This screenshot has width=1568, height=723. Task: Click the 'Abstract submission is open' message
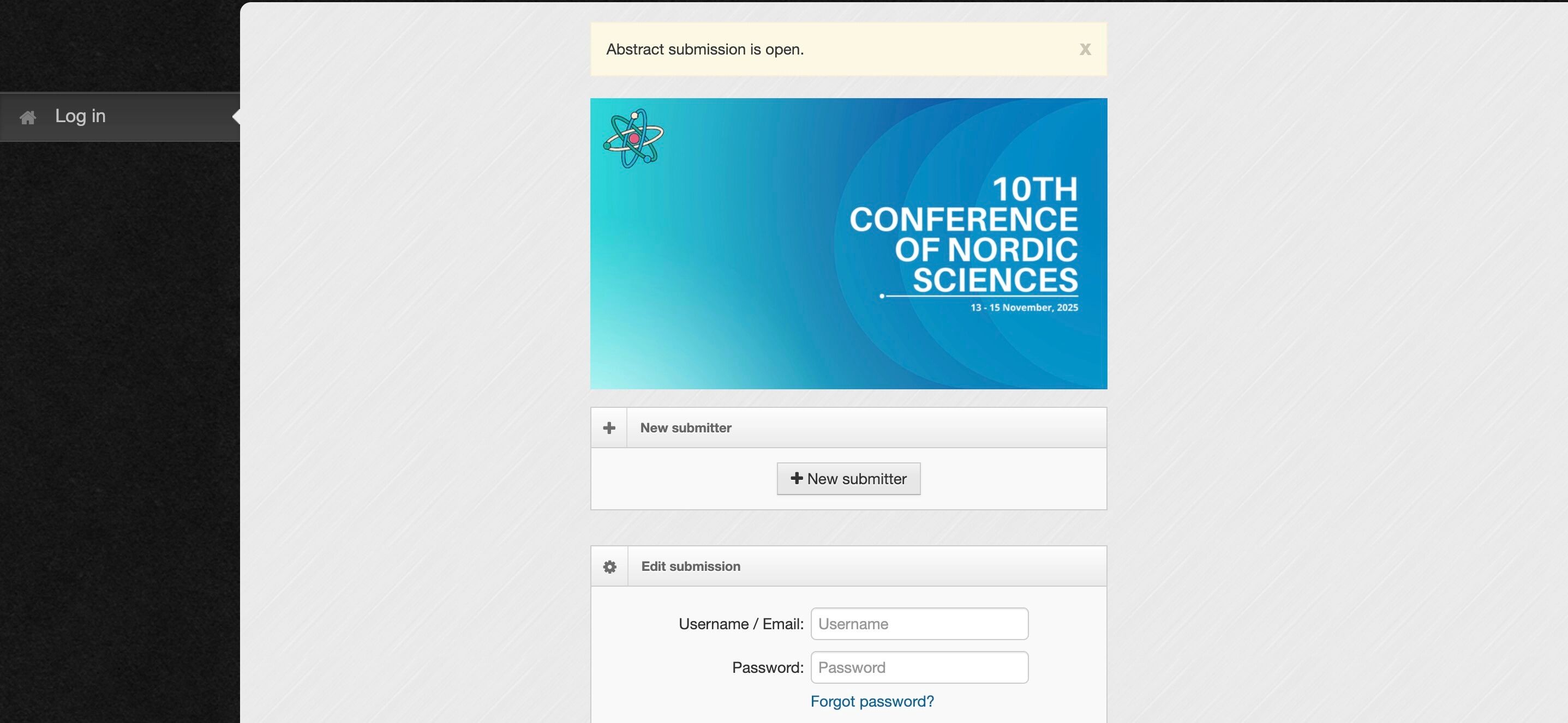[705, 50]
